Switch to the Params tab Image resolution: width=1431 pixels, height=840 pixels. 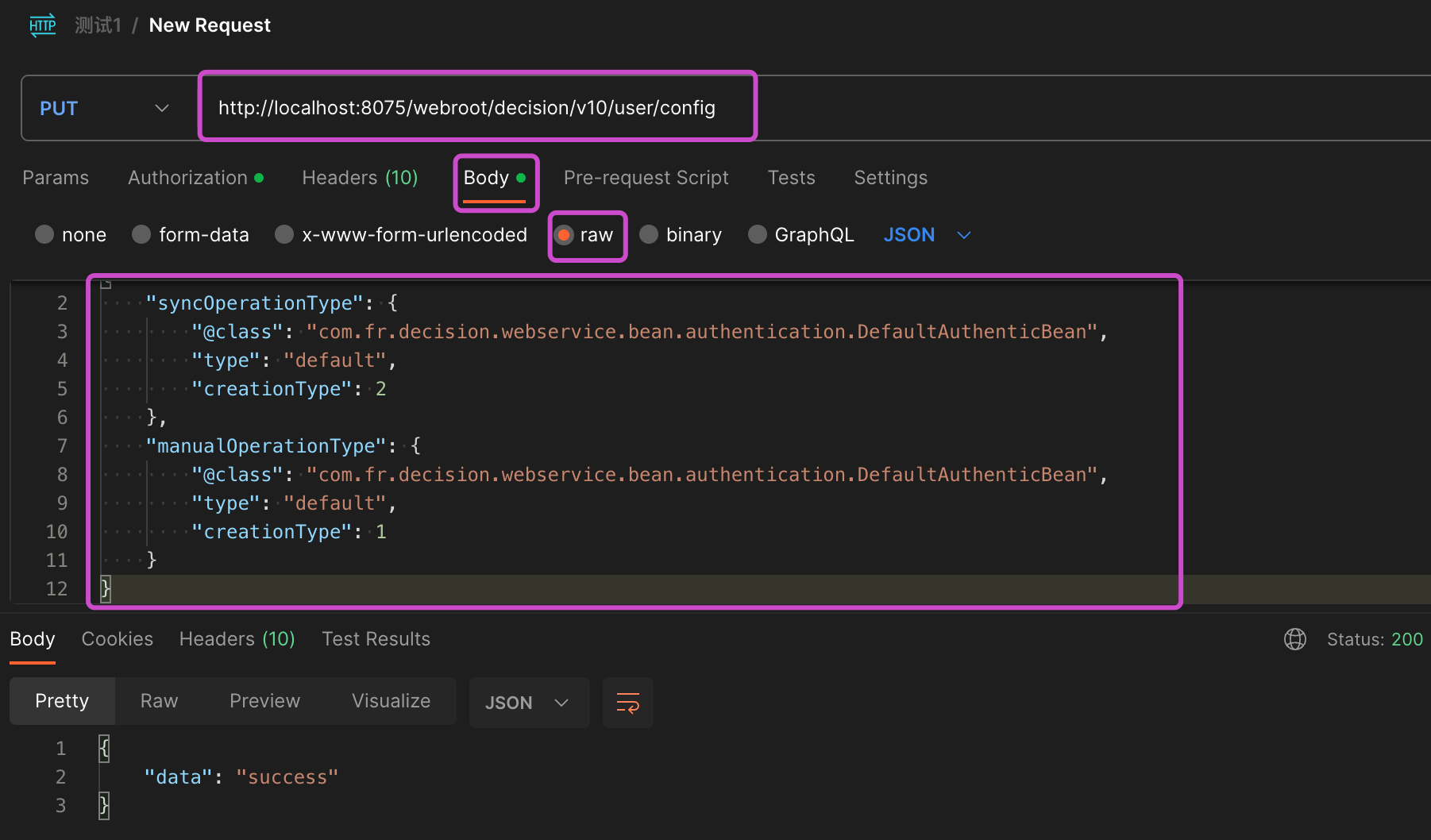pos(56,178)
